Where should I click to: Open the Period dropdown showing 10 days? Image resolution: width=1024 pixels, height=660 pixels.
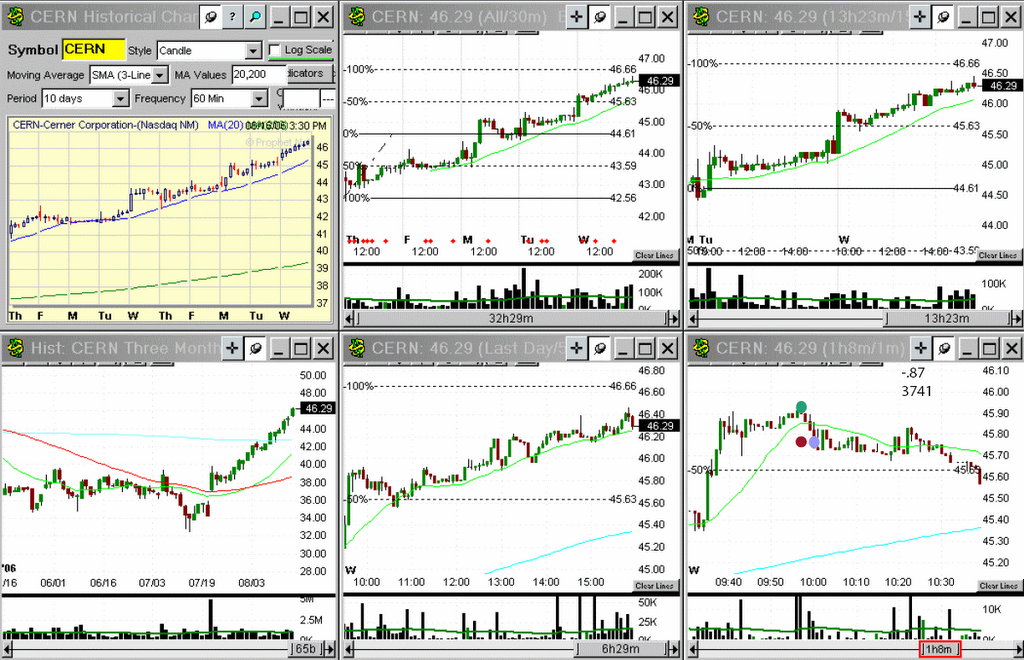coord(86,99)
